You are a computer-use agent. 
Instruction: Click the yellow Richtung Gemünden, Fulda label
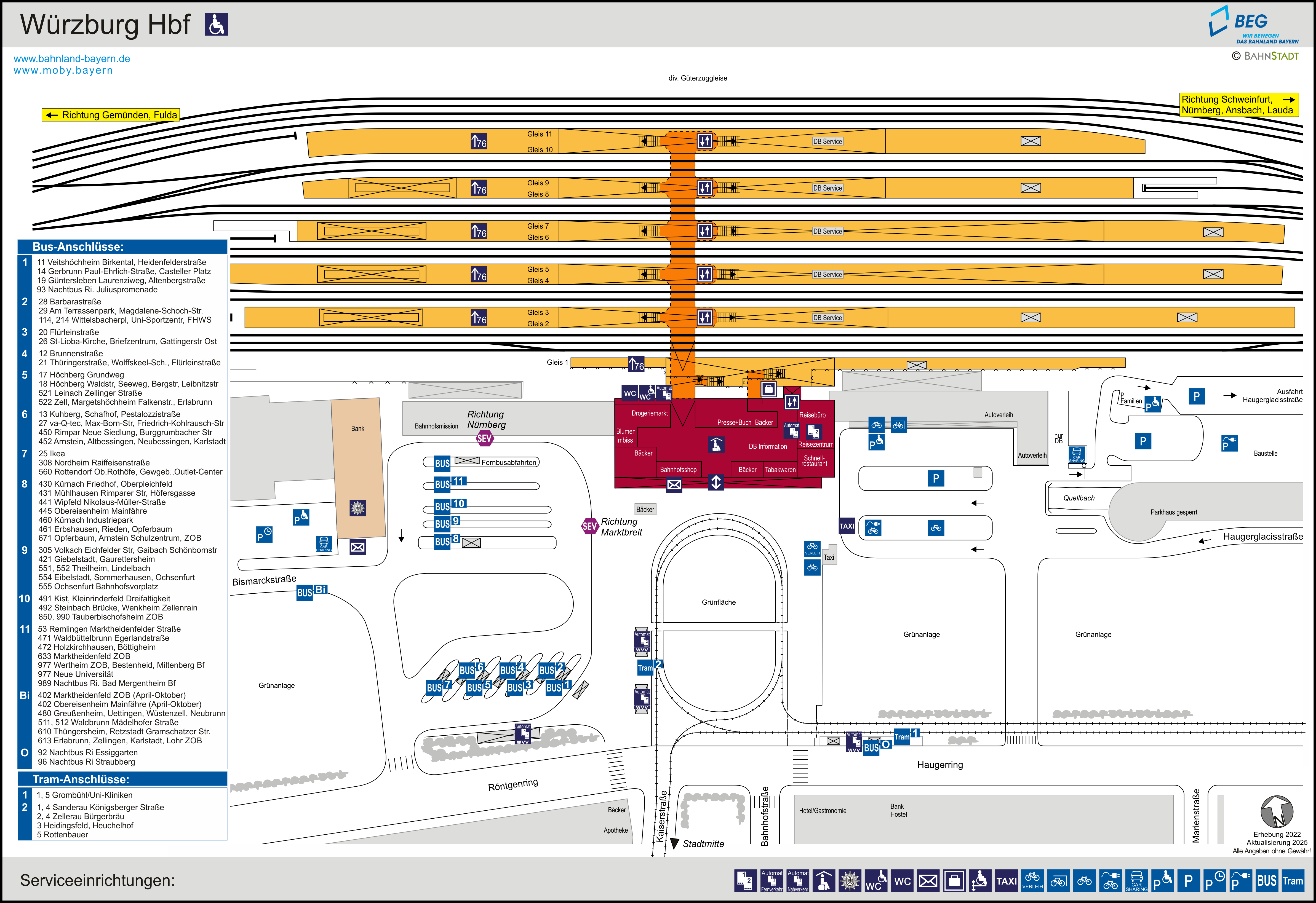[x=111, y=115]
